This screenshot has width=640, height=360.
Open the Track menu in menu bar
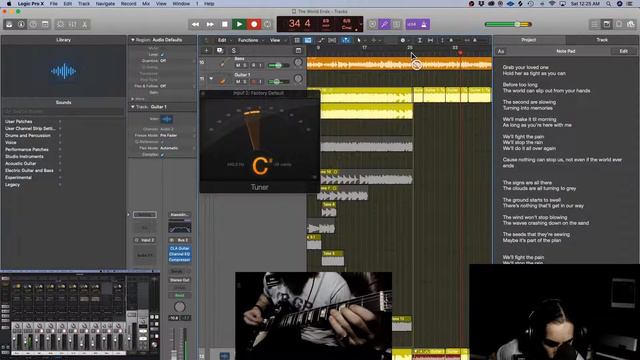84,4
